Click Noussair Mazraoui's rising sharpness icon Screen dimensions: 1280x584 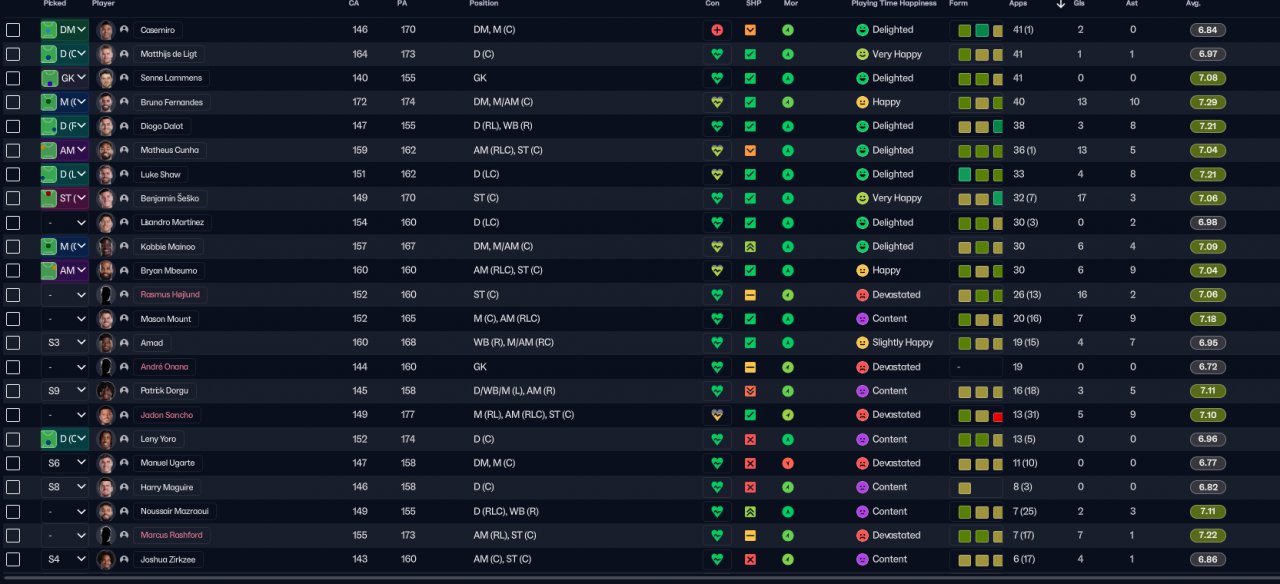point(750,511)
